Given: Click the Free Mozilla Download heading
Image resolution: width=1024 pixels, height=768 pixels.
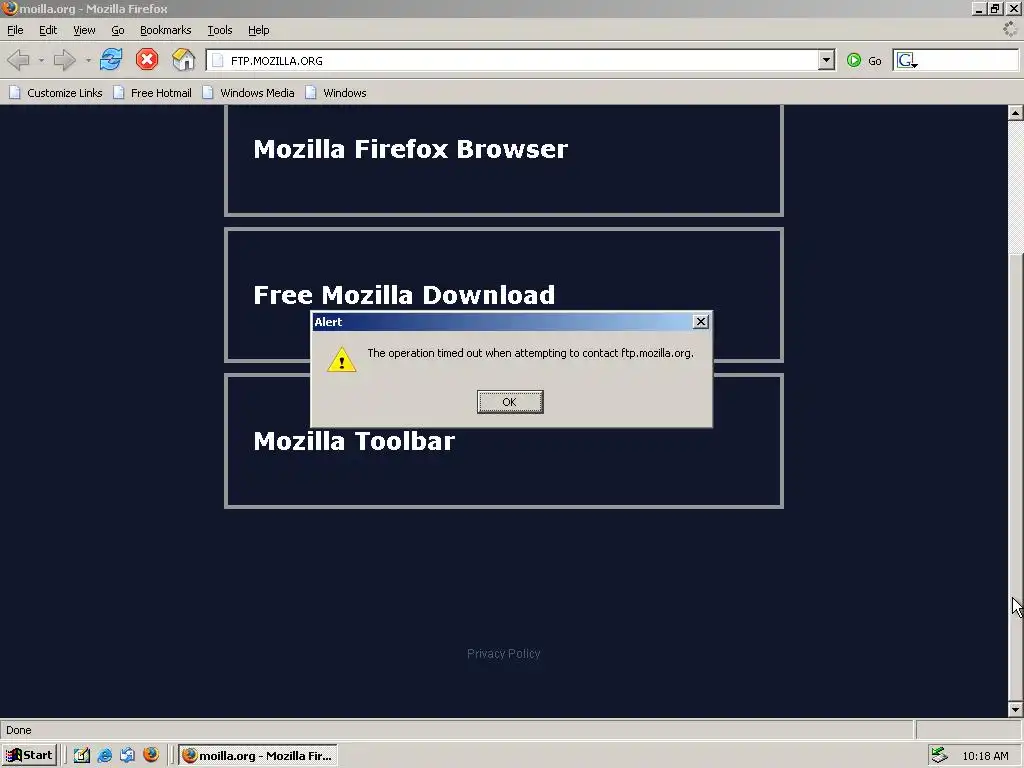Looking at the screenshot, I should (x=404, y=295).
